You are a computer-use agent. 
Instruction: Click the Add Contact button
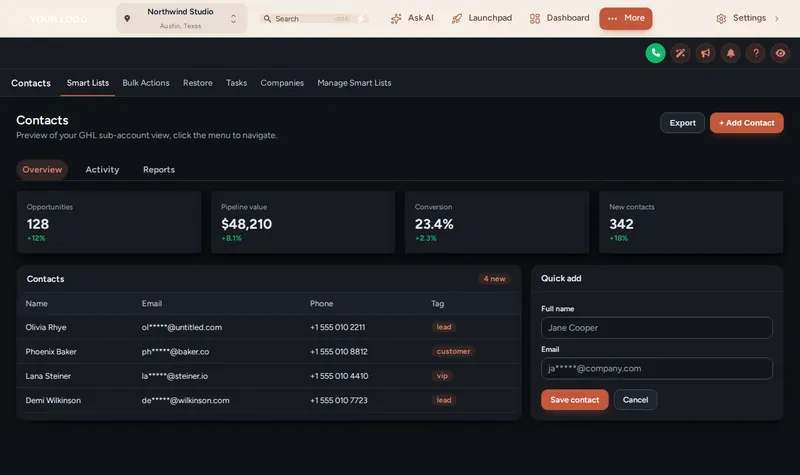point(746,123)
